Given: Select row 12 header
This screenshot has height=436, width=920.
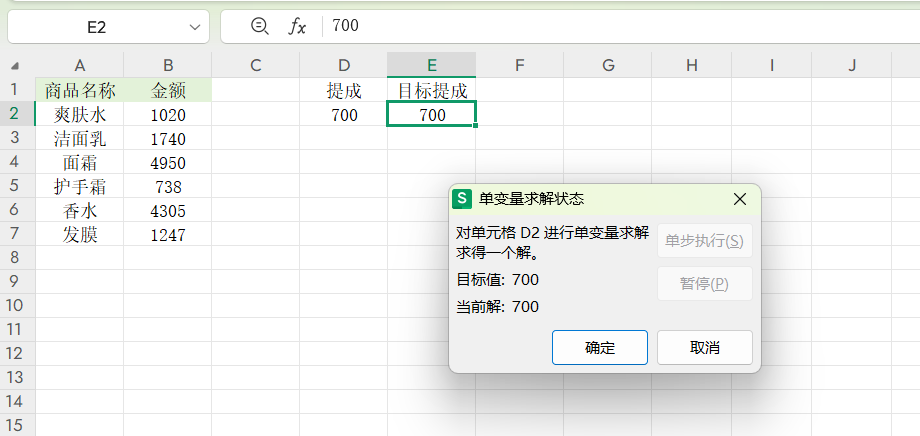Looking at the screenshot, I should 18,354.
